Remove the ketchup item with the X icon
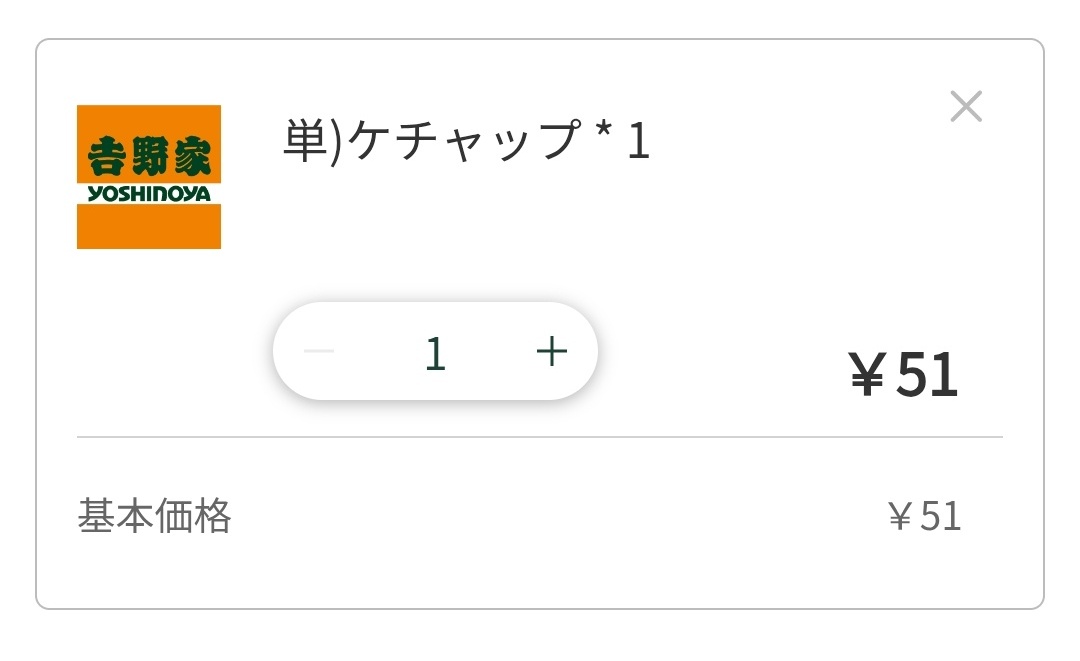Viewport: 1080px width, 661px height. point(966,107)
